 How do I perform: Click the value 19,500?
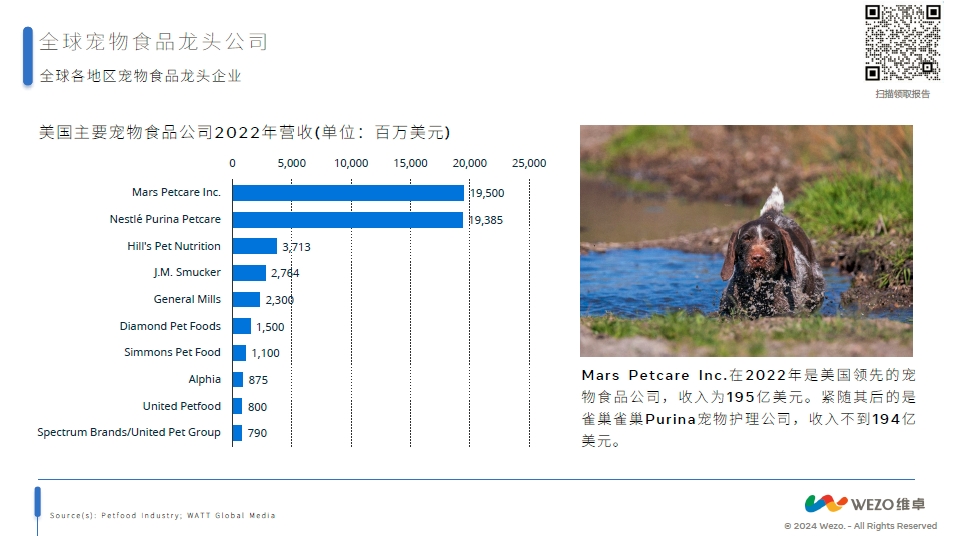click(487, 193)
